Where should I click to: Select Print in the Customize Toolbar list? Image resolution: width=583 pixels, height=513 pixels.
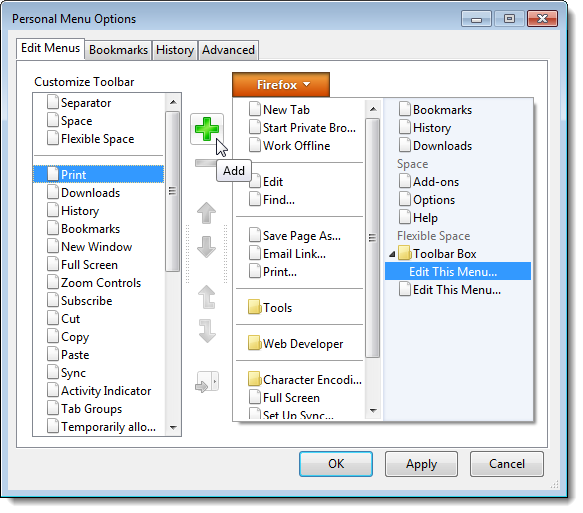pos(99,174)
